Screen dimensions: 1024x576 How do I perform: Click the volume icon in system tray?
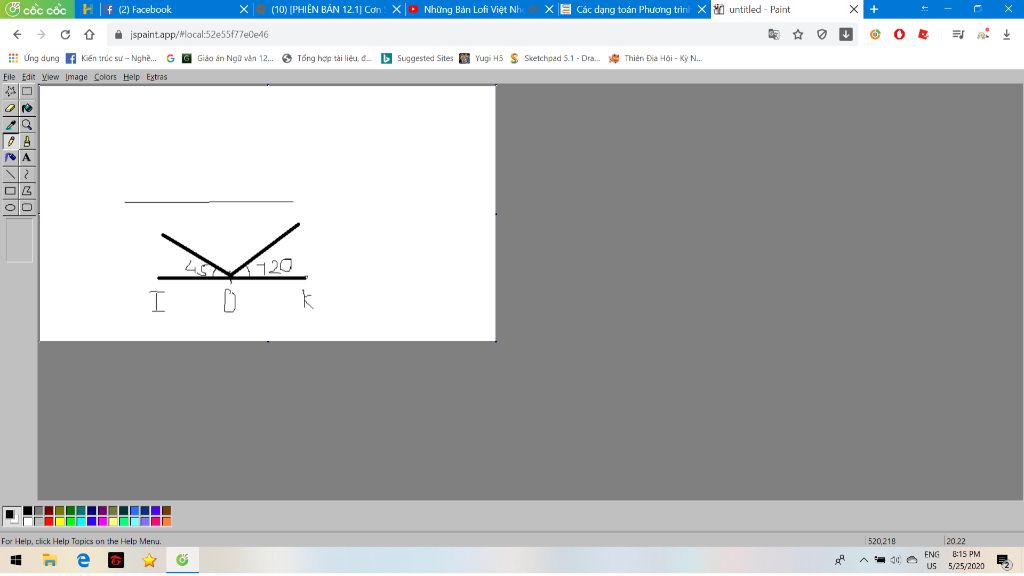tap(895, 560)
